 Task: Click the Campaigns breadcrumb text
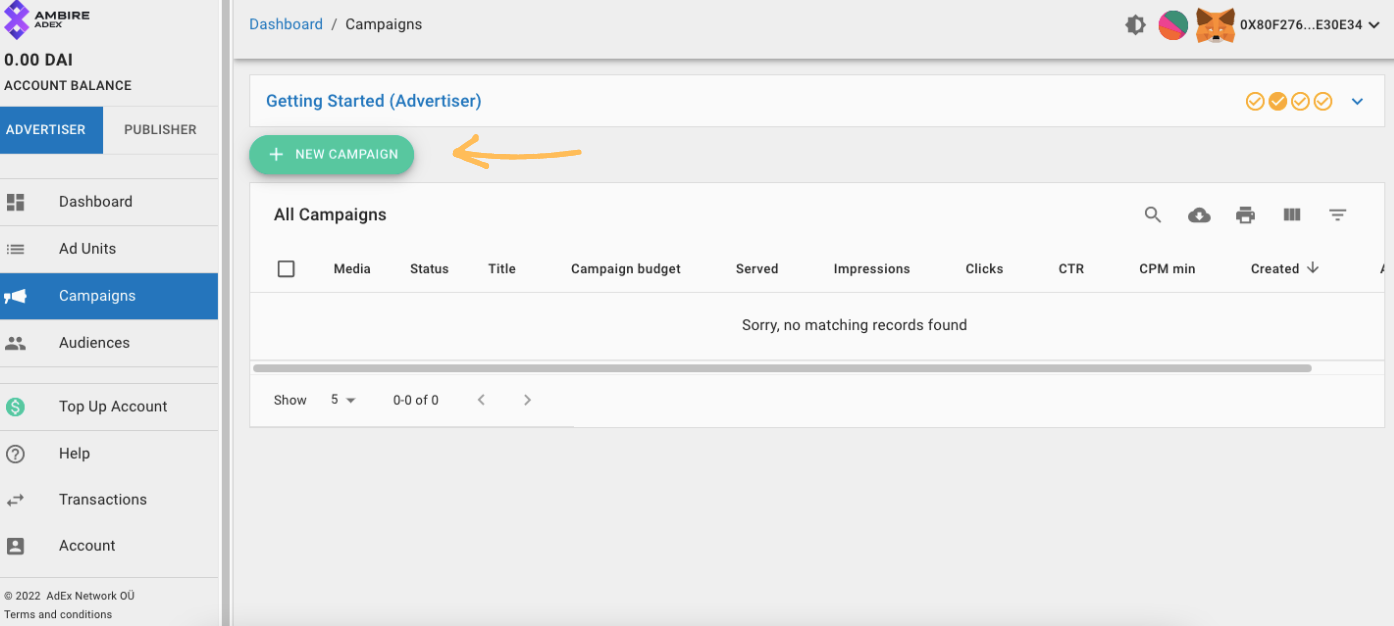pyautogui.click(x=384, y=24)
